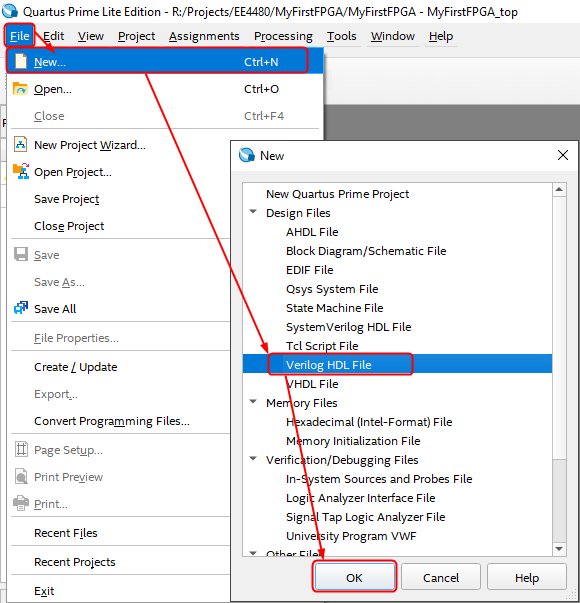Click the Quartus icon in New dialog
Screen dimensions: 580x603
tap(247, 155)
